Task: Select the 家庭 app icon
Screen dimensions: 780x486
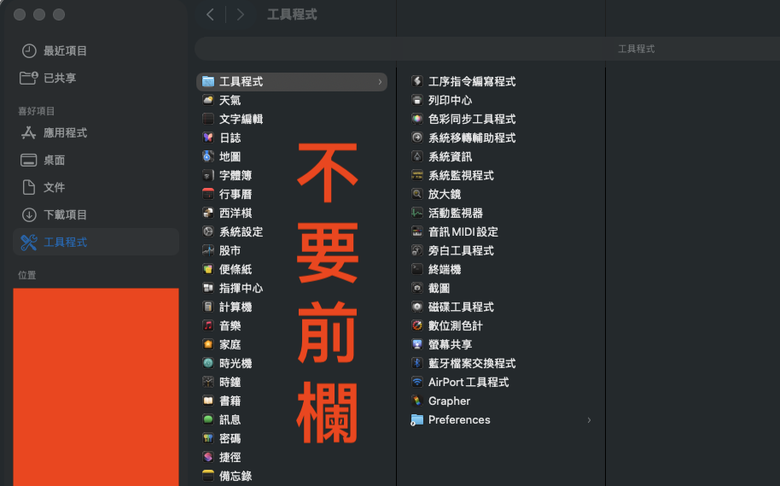Action: pos(208,345)
